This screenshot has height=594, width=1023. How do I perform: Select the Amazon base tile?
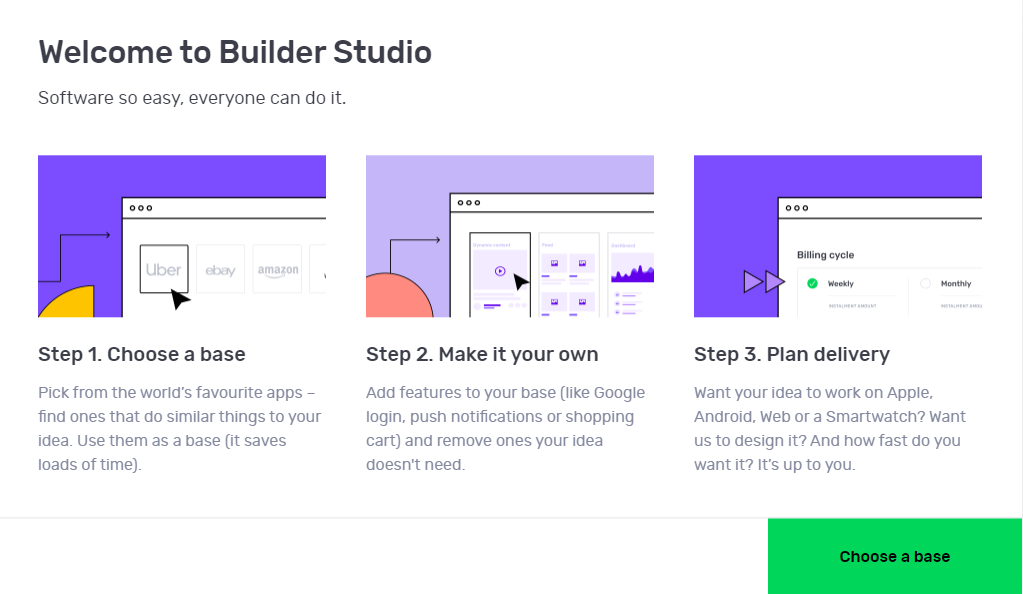[x=278, y=268]
